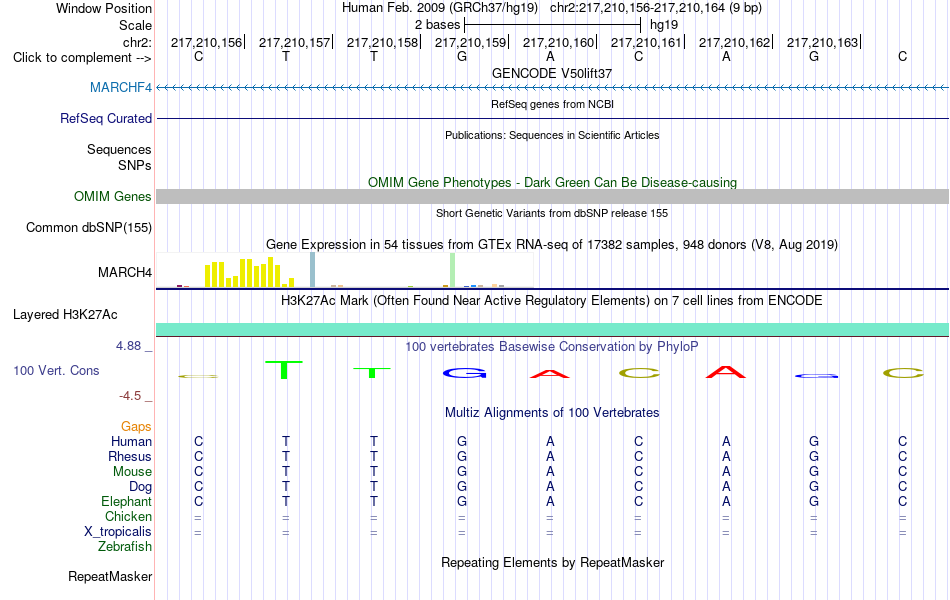Click the Rhesus species label
The width and height of the screenshot is (950, 600).
130,456
